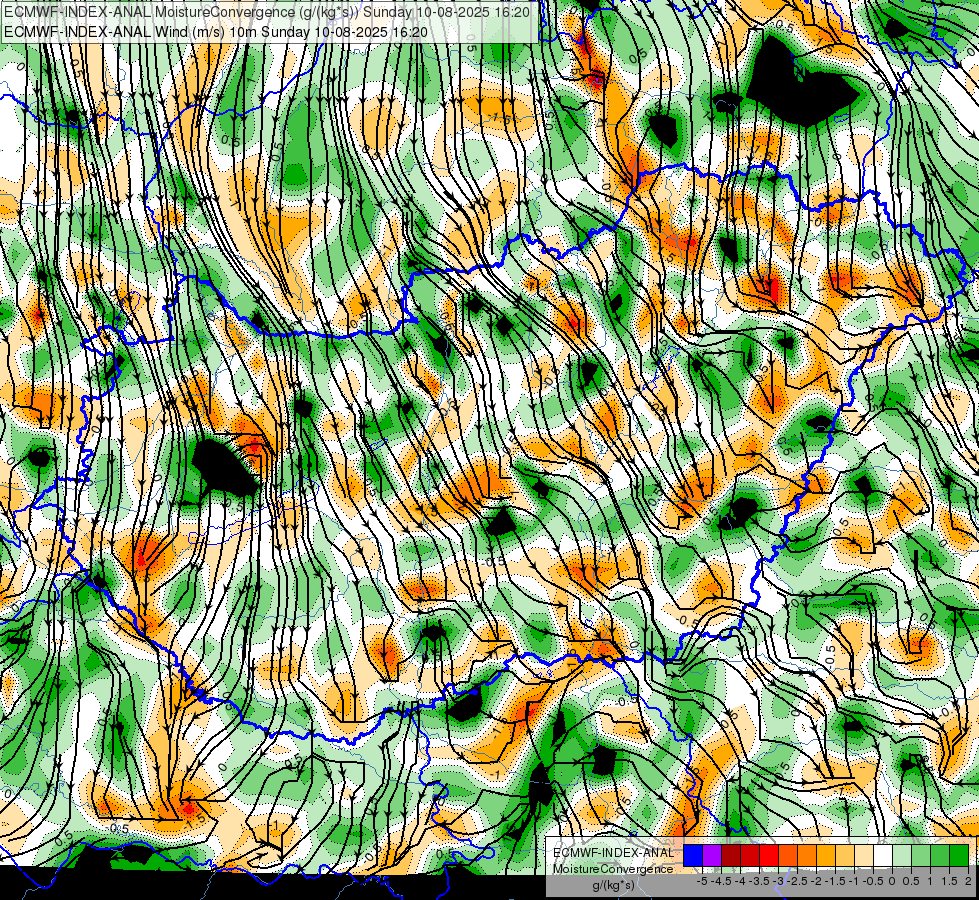Screen dimensions: 979x900
Task: Choose the amber swatch between -2 and -1.5
Action: coord(825,856)
